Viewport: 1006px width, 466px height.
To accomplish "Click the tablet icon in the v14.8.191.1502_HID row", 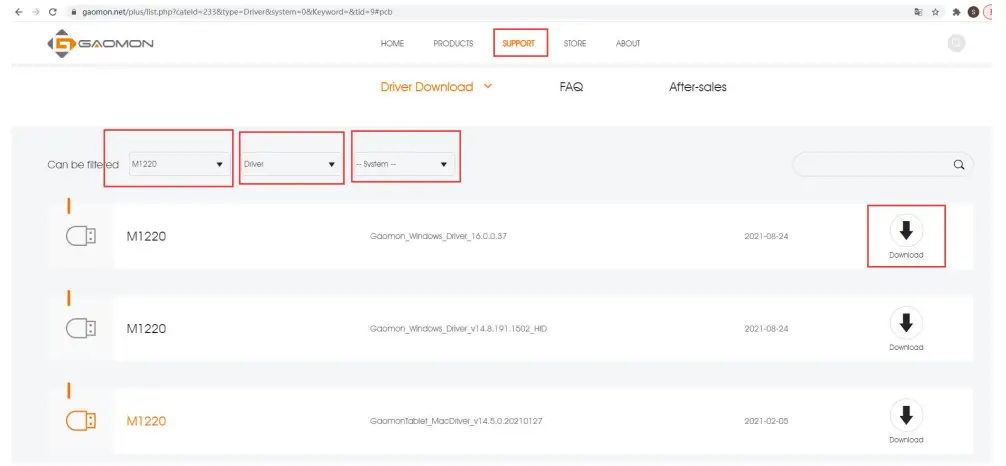I will pos(81,329).
